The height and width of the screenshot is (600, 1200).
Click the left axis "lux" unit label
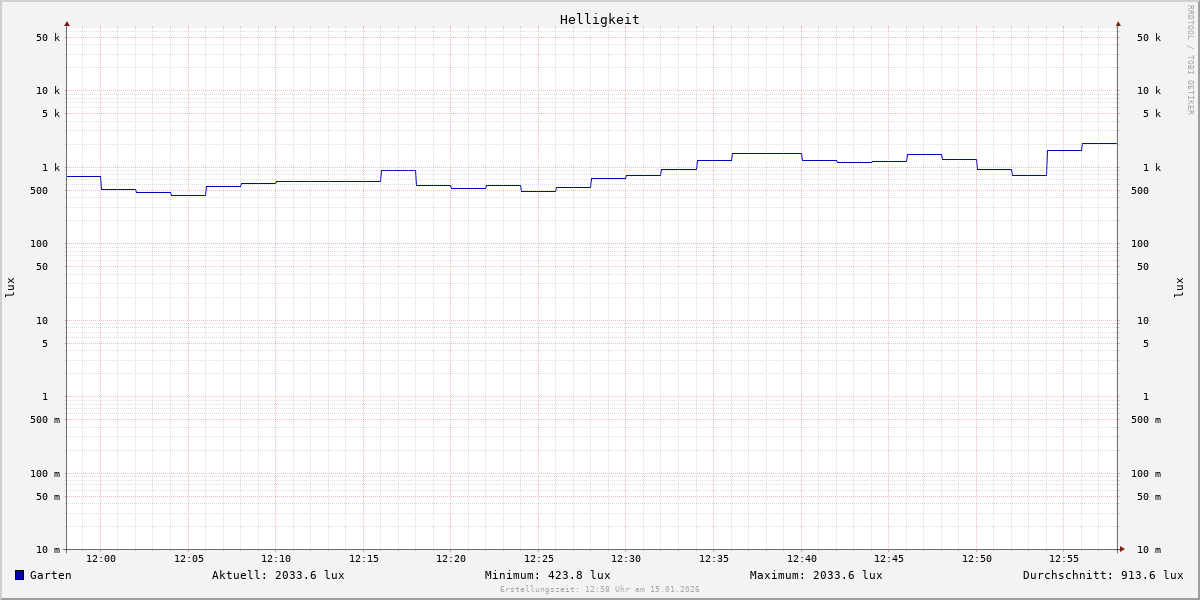pyautogui.click(x=10, y=287)
